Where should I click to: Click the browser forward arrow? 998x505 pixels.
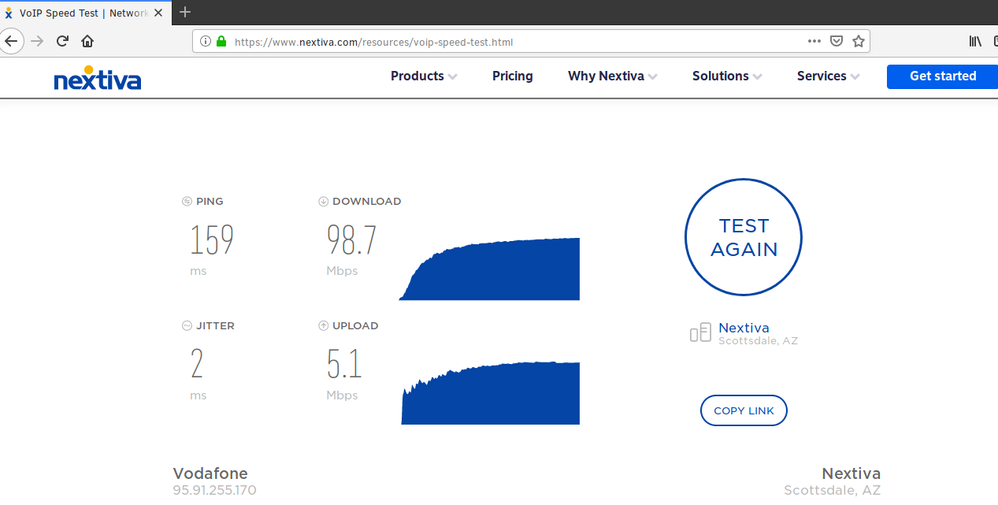coord(38,41)
